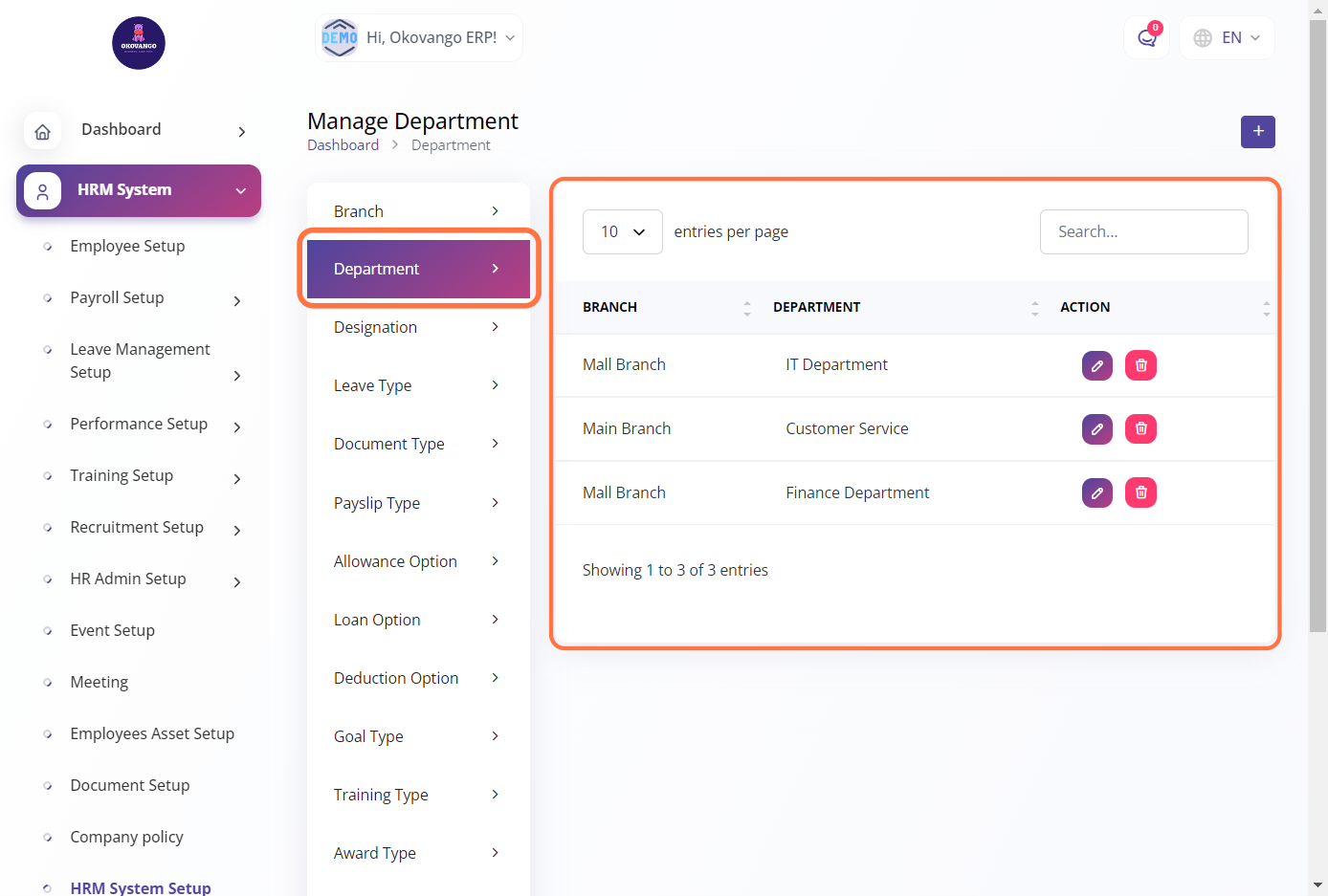Viewport: 1328px width, 896px height.
Task: Click the Dashboard home icon
Action: coord(43,131)
